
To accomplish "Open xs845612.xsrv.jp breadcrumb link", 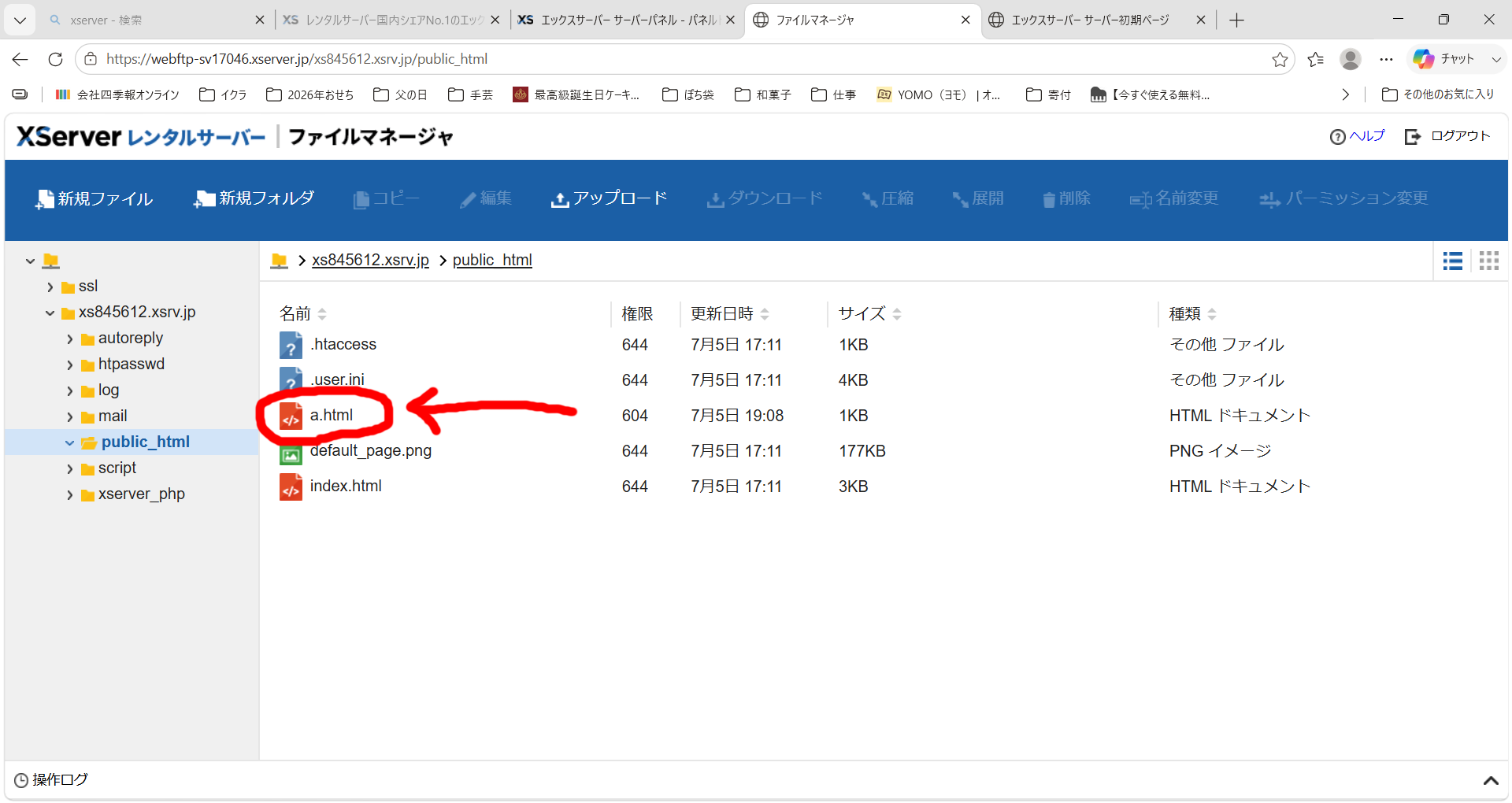I will coord(370,261).
